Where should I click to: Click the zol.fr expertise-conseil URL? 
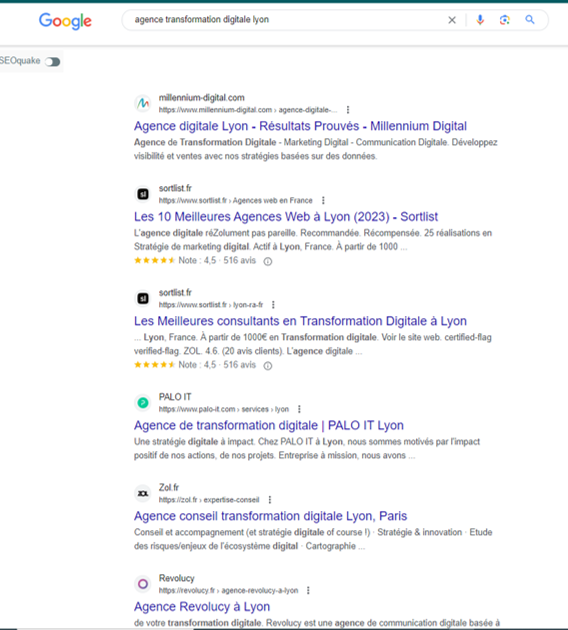pos(209,500)
